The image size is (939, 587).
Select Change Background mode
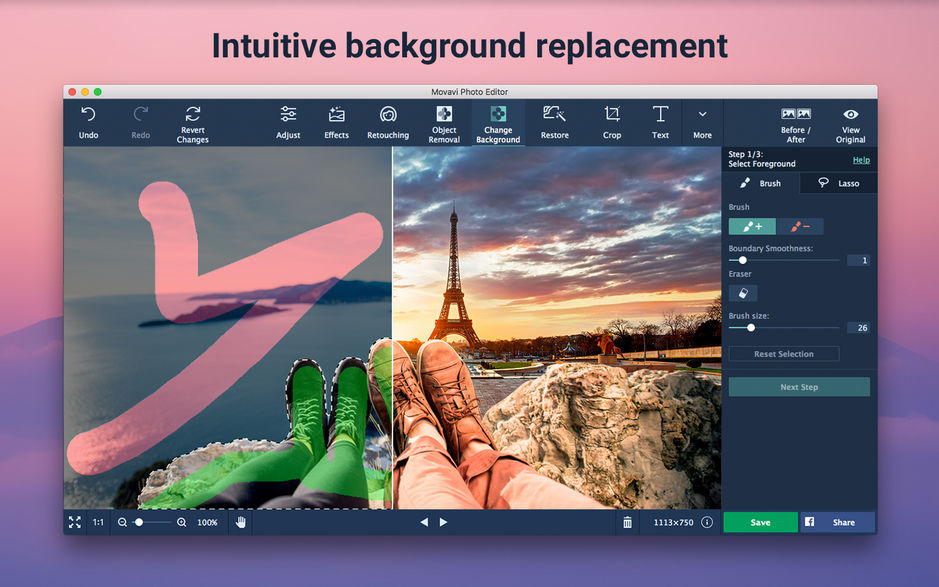[x=498, y=122]
